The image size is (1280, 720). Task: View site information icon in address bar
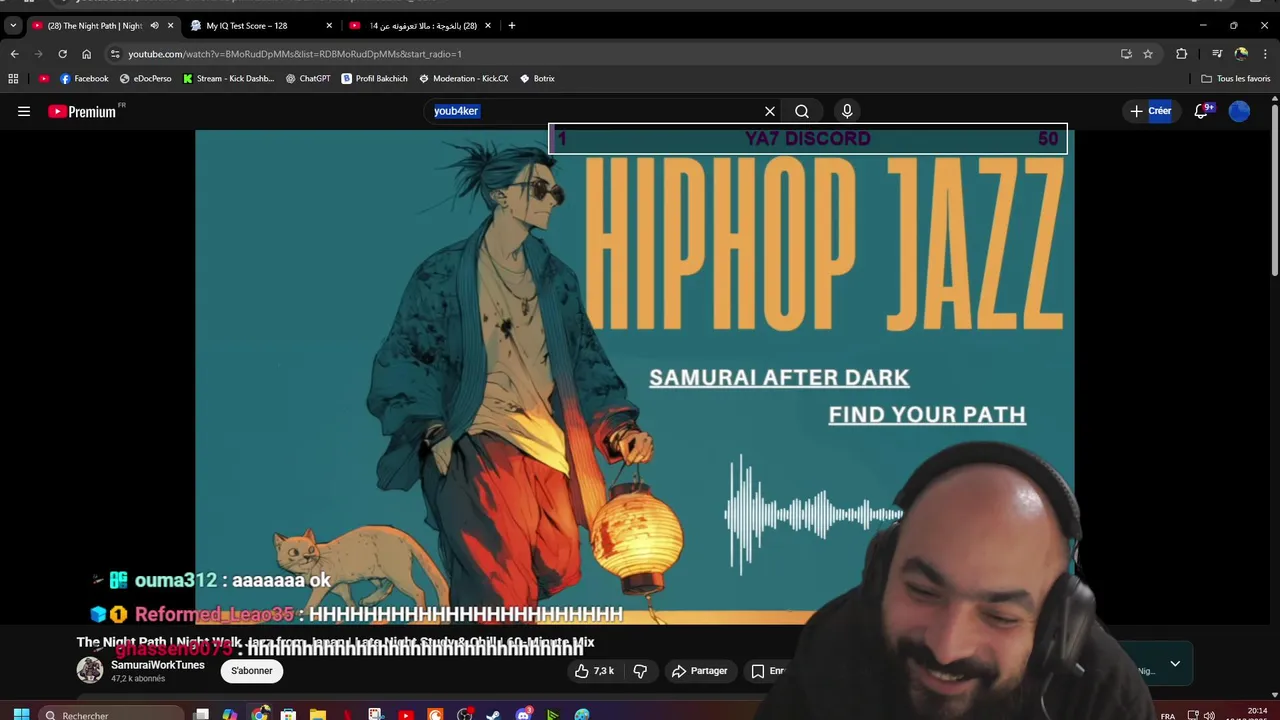[x=115, y=54]
